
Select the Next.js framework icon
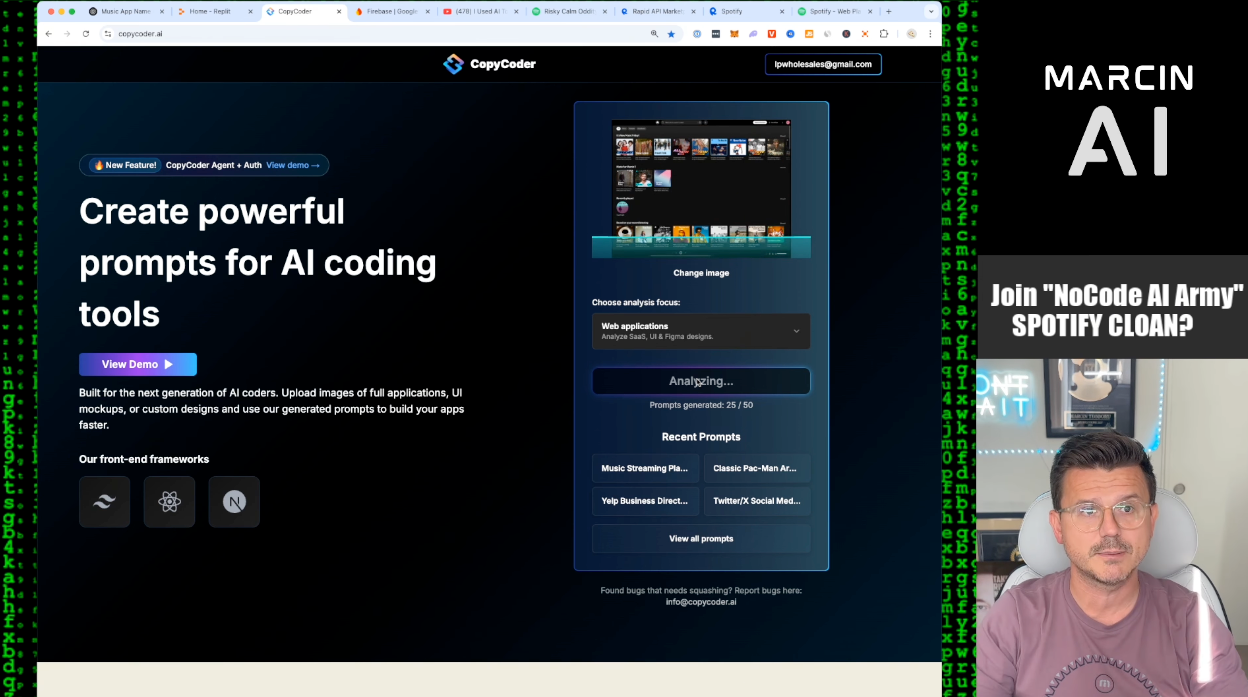click(x=234, y=502)
